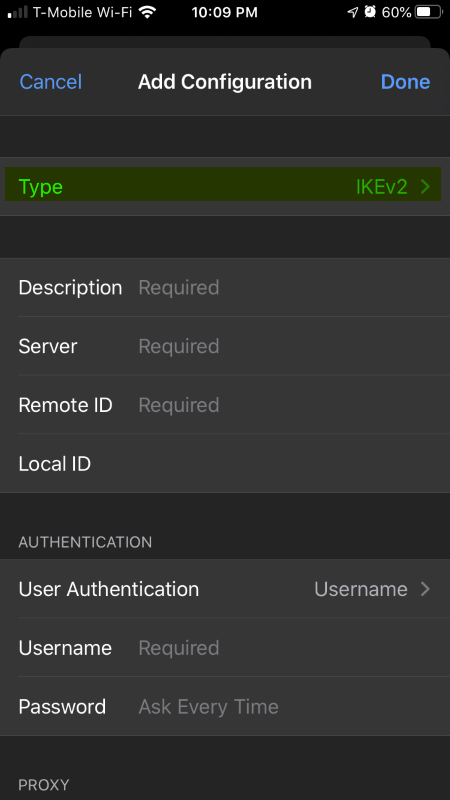Tap Done to save the configuration
Image resolution: width=450 pixels, height=800 pixels.
[406, 82]
